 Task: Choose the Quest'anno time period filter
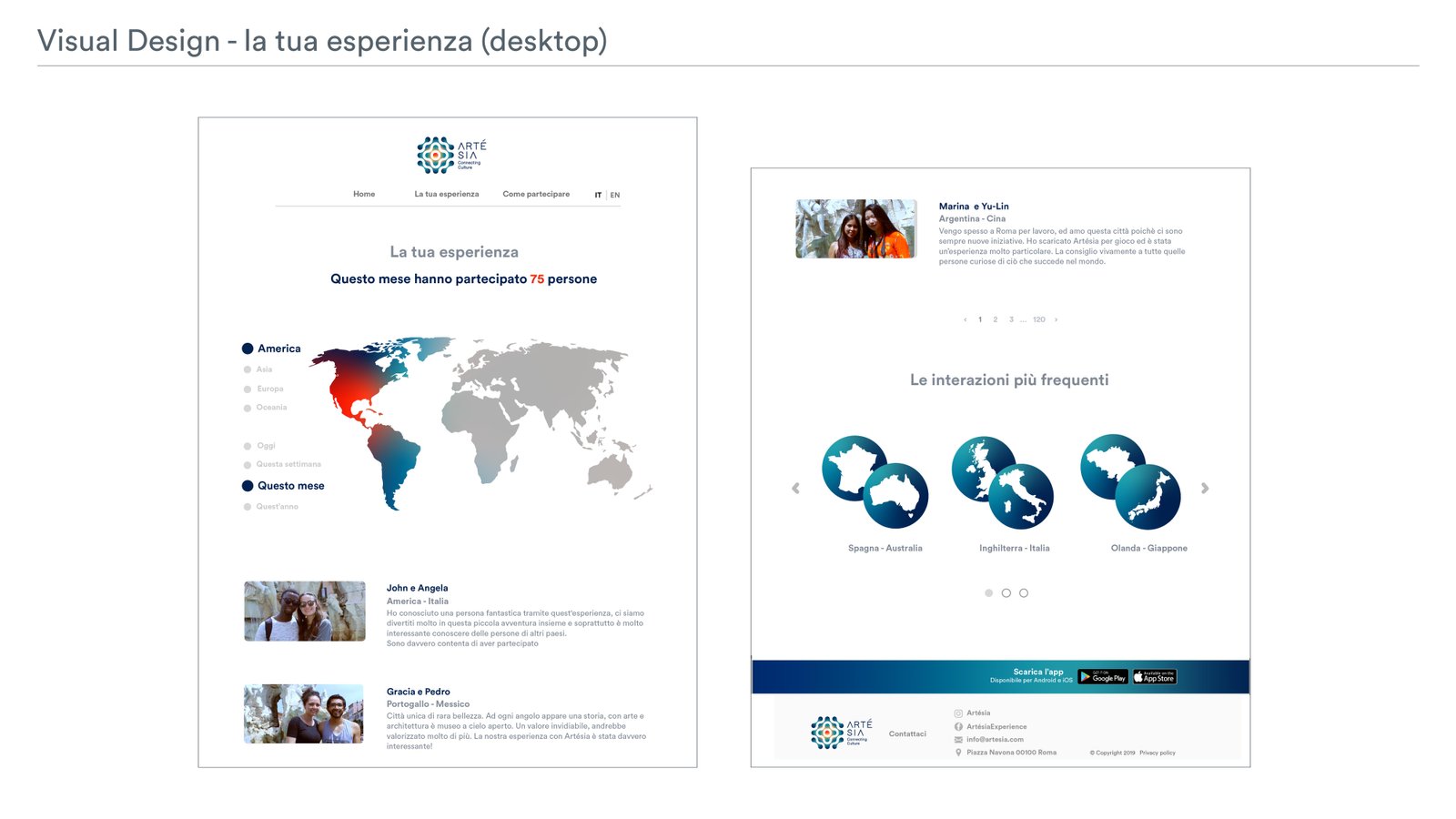(248, 507)
